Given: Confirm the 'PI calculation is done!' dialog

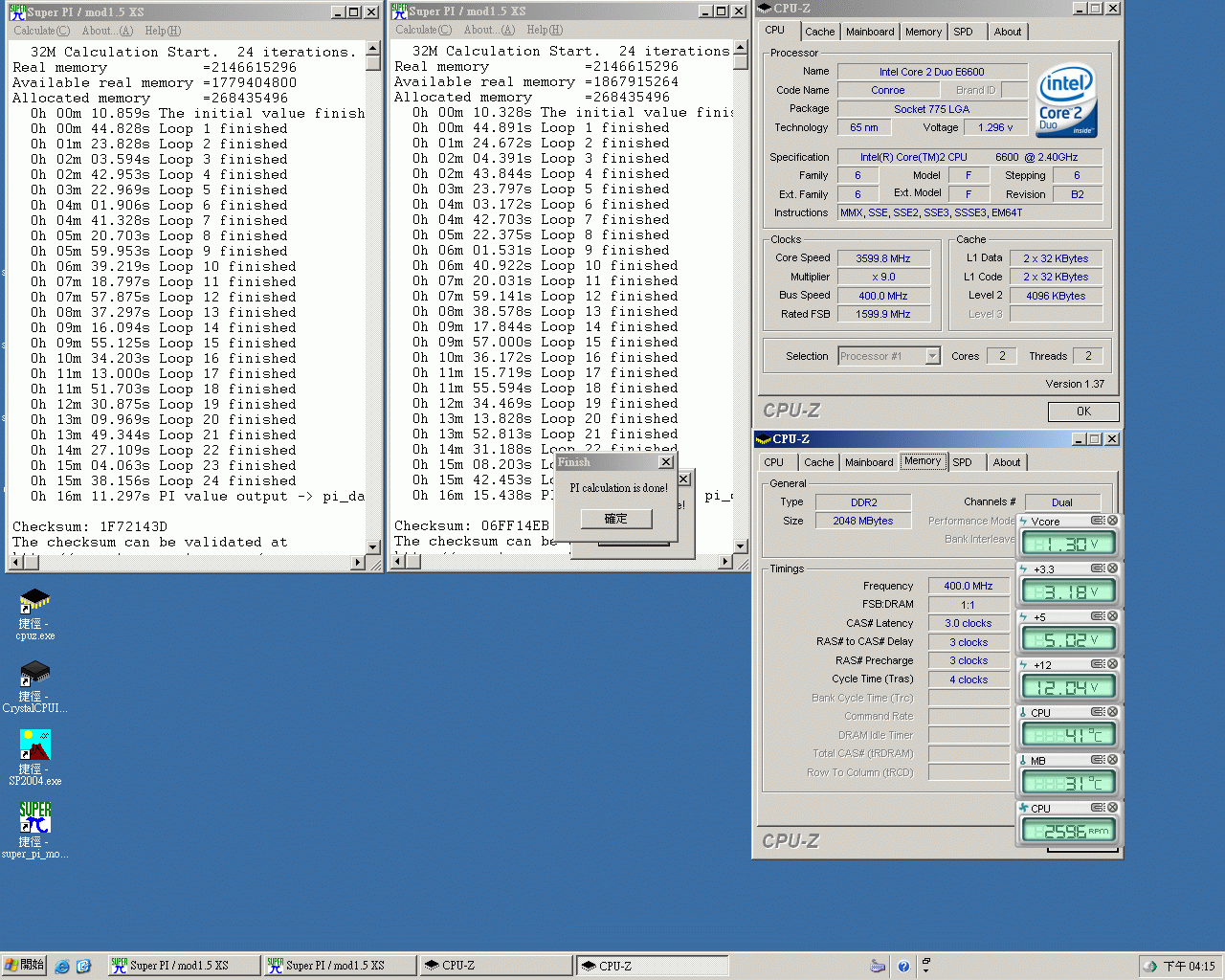Looking at the screenshot, I should [616, 519].
